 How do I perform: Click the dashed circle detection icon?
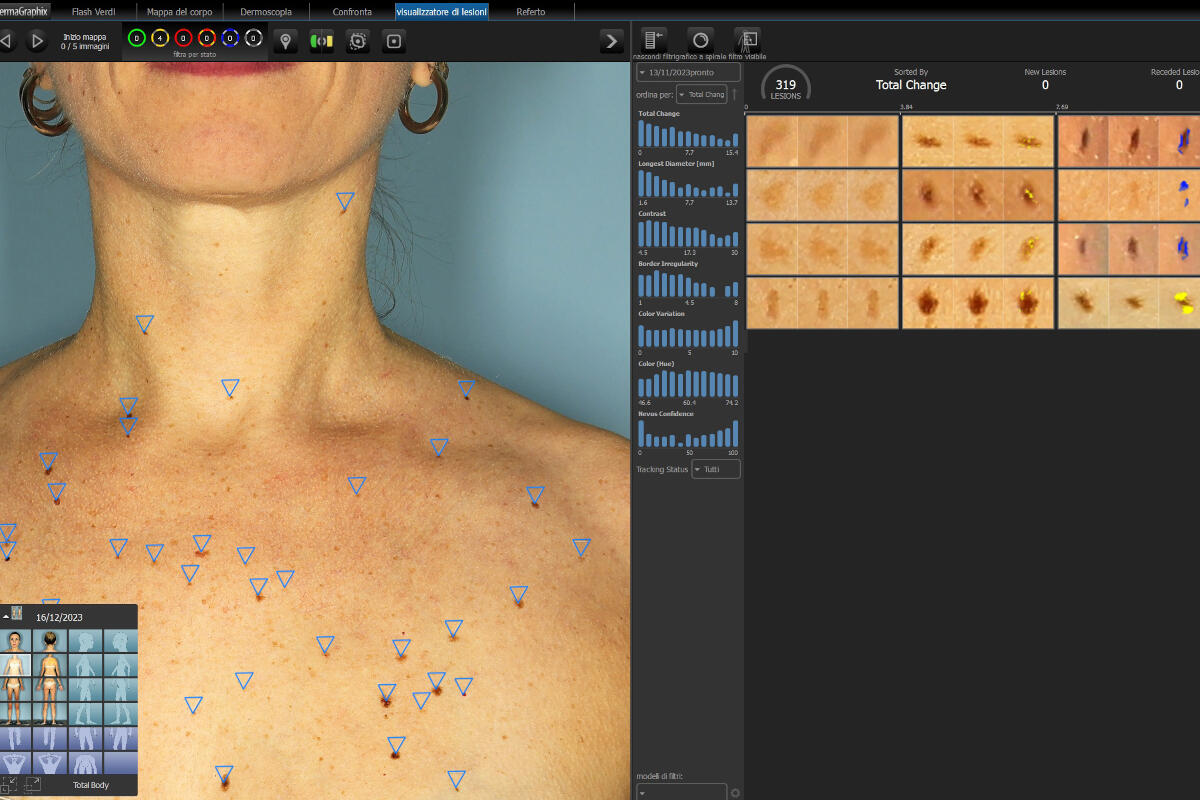click(x=358, y=41)
